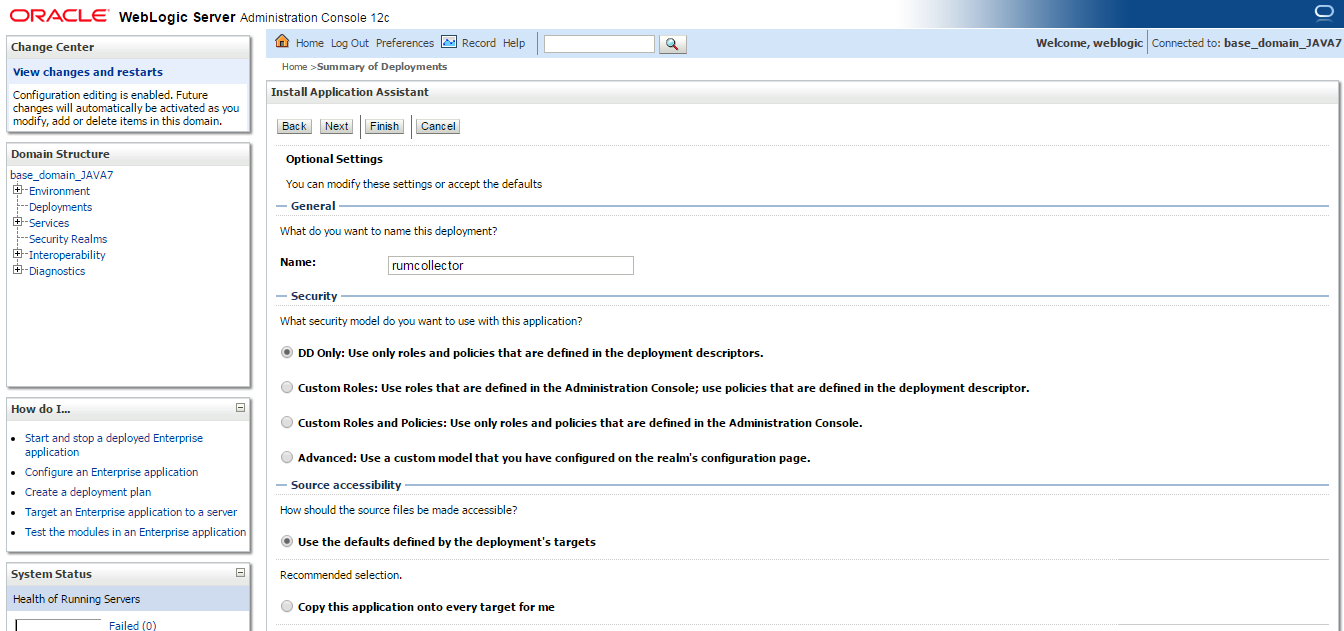Expand the Interoperability tree node

pyautogui.click(x=18, y=254)
